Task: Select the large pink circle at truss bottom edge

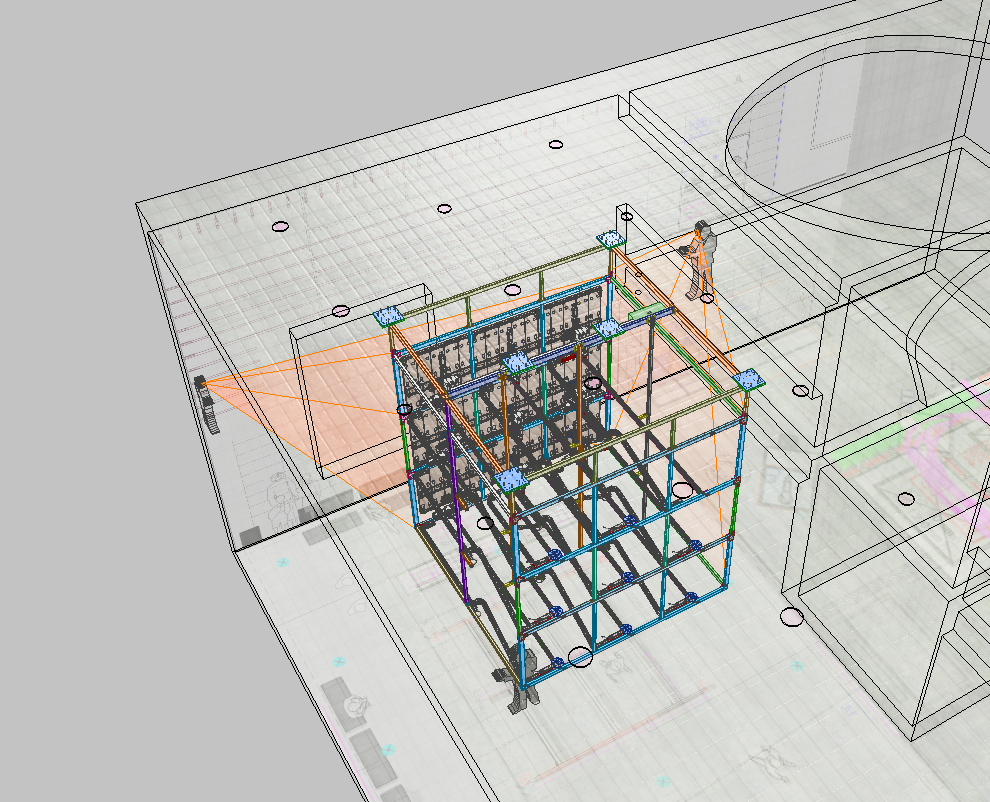Action: (x=580, y=657)
